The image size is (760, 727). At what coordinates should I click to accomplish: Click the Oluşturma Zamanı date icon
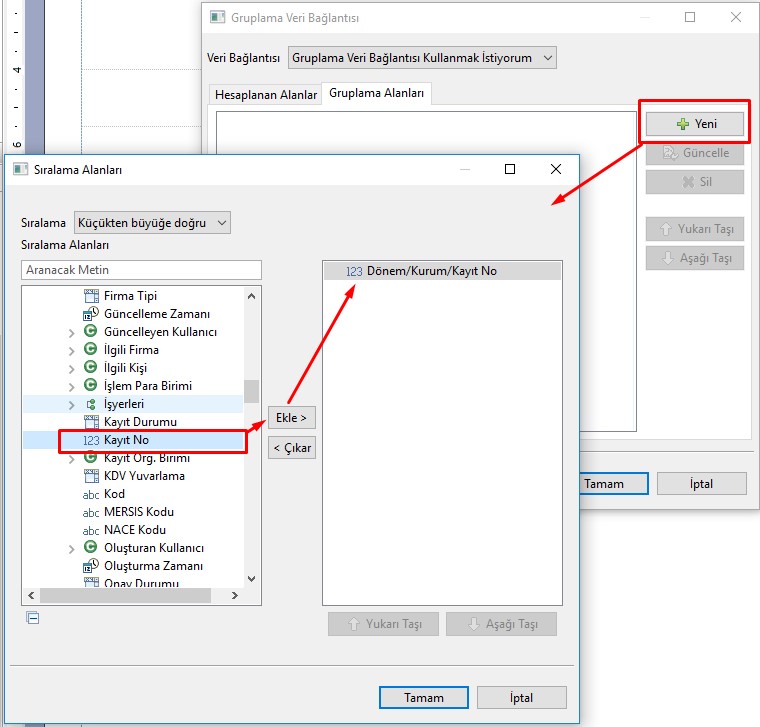click(90, 566)
